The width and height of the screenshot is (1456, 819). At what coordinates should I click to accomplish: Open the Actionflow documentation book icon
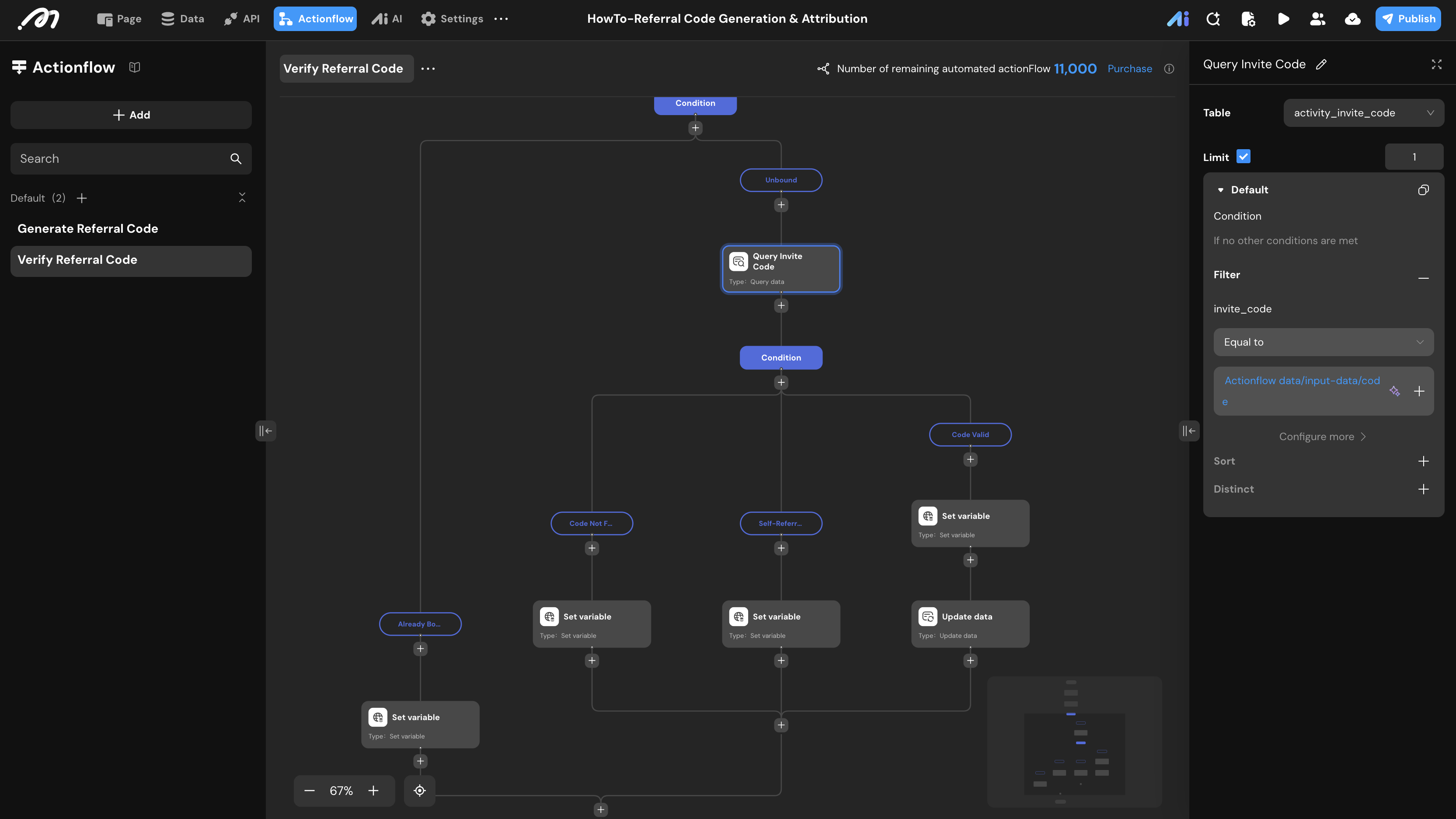click(135, 67)
